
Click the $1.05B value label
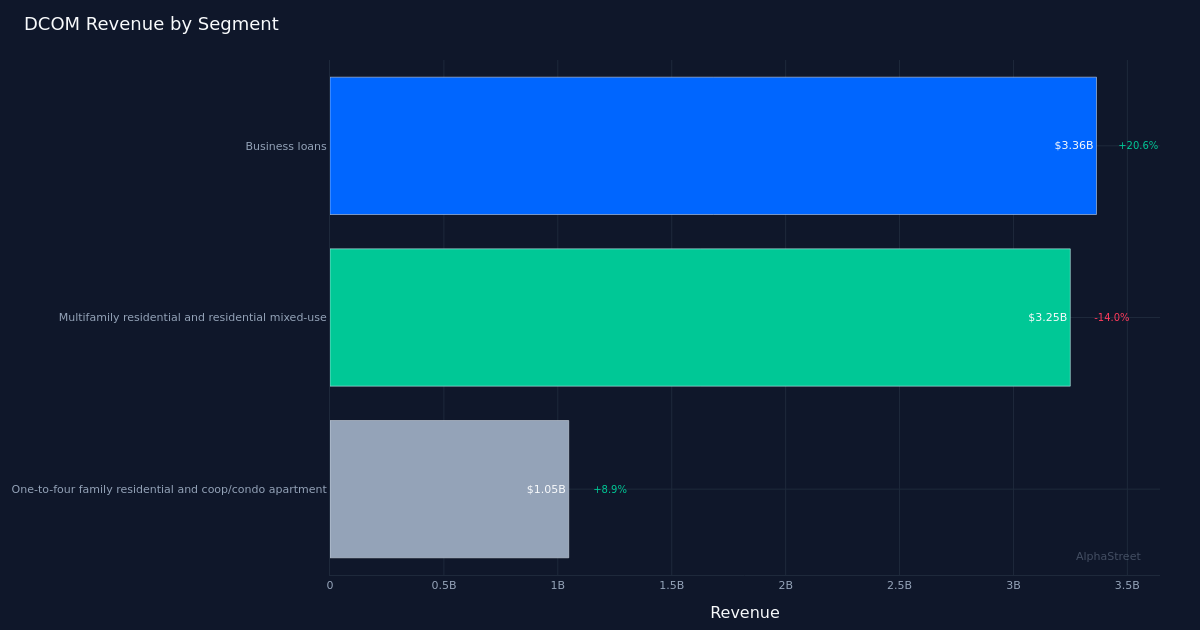pyautogui.click(x=546, y=489)
